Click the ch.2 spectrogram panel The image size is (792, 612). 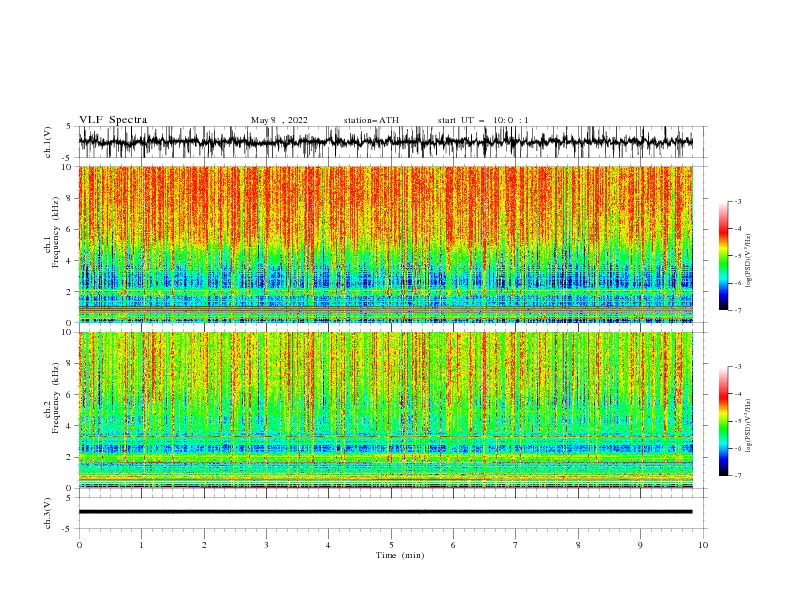(x=385, y=410)
